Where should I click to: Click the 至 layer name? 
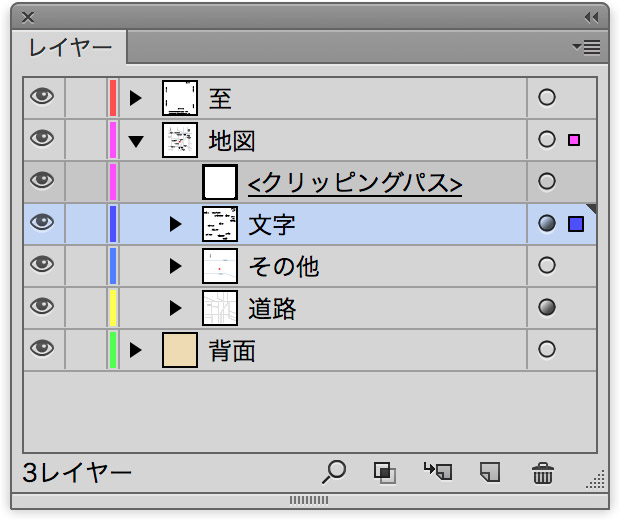point(220,98)
